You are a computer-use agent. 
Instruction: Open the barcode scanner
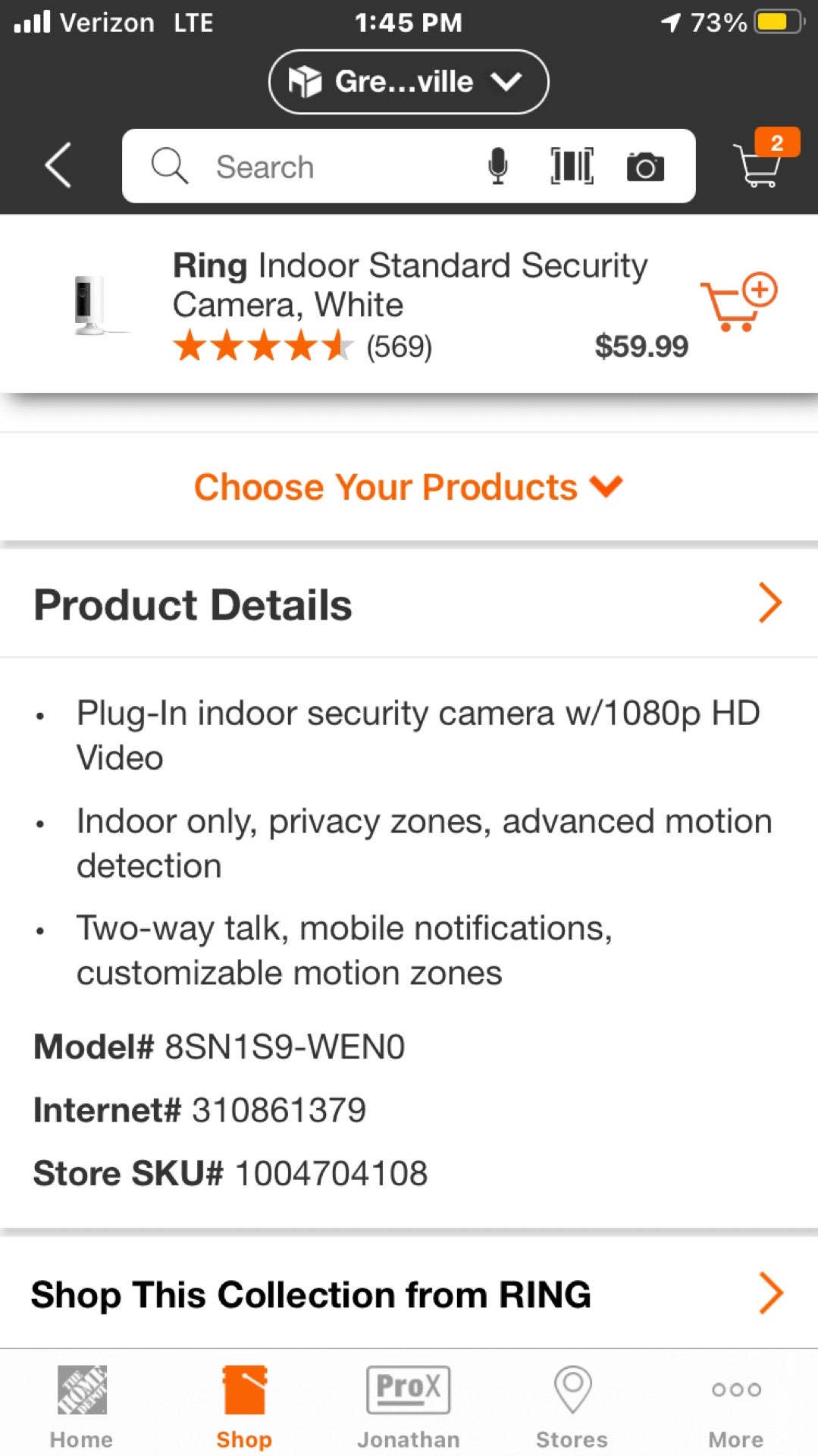pos(572,166)
